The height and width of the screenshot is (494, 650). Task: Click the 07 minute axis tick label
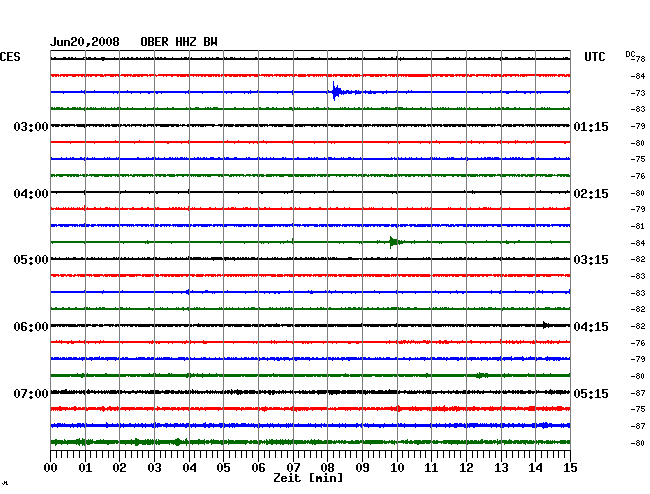tap(293, 467)
